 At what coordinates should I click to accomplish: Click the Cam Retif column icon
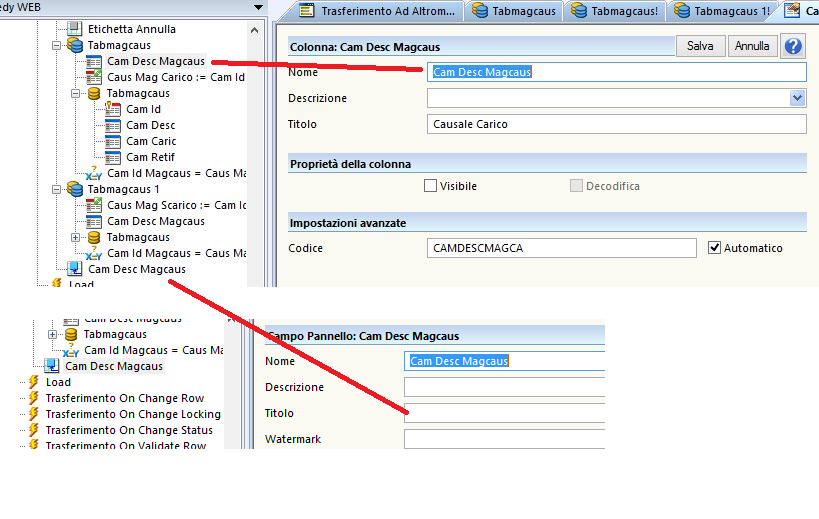[x=113, y=157]
